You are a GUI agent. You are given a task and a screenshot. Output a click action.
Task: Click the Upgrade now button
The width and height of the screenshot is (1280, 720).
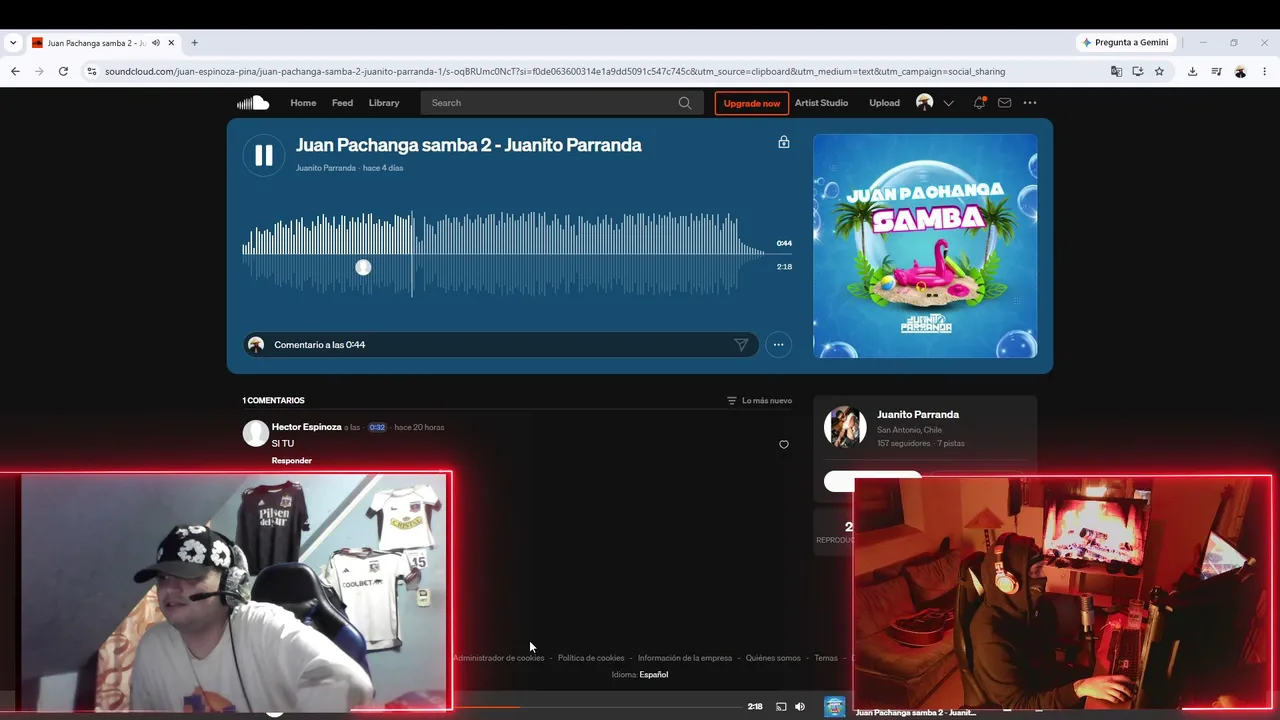point(752,103)
